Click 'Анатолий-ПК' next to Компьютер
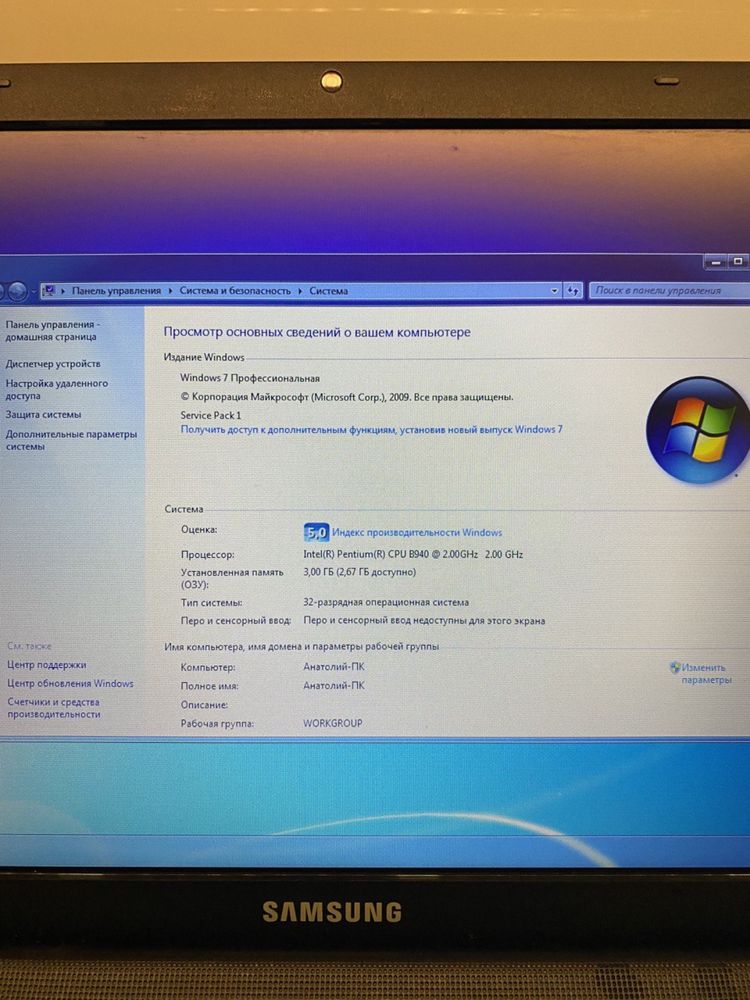The image size is (750, 1000). 334,667
